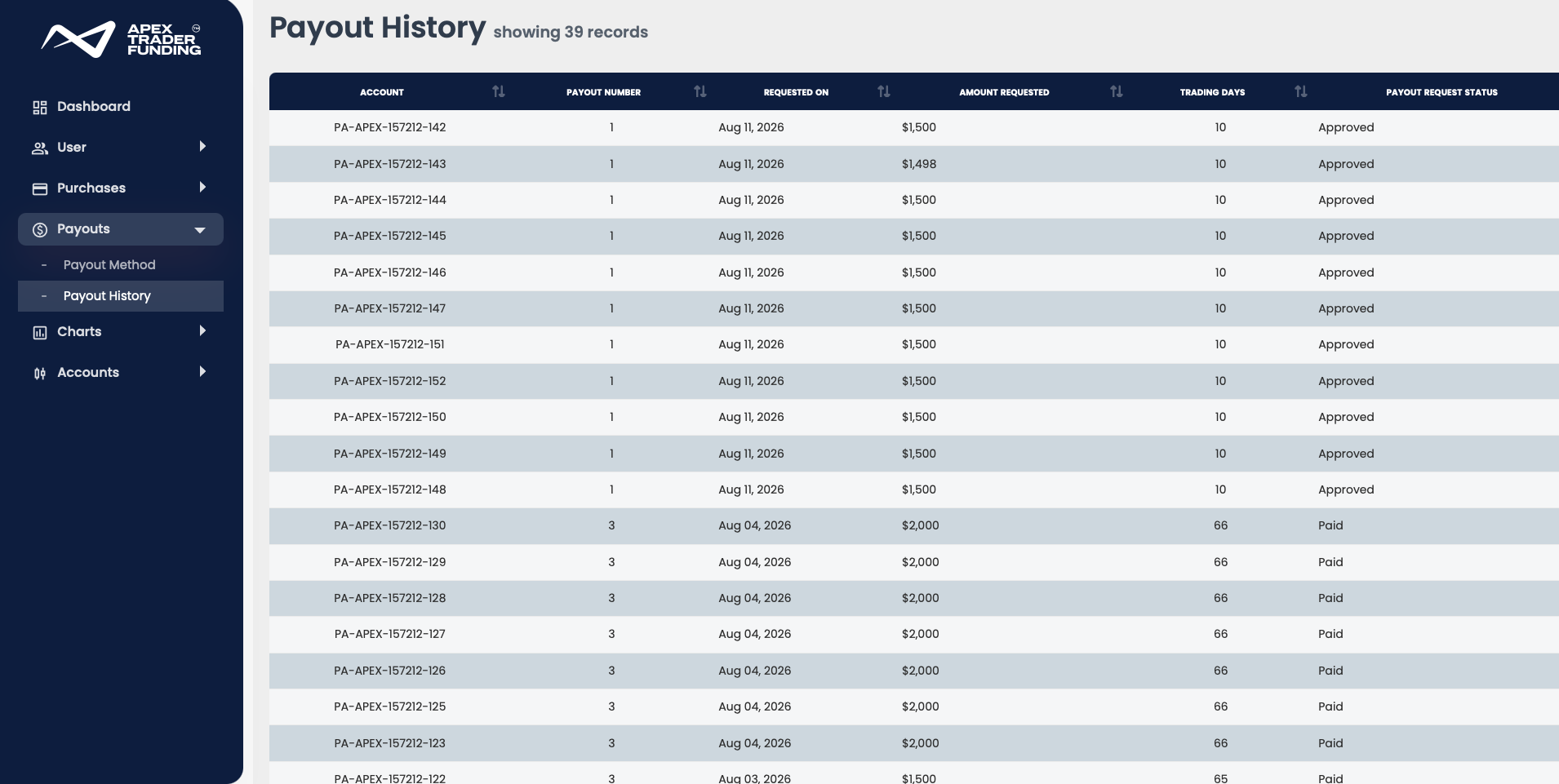Expand the Accounts submenu arrow
The image size is (1559, 784).
[x=202, y=372]
